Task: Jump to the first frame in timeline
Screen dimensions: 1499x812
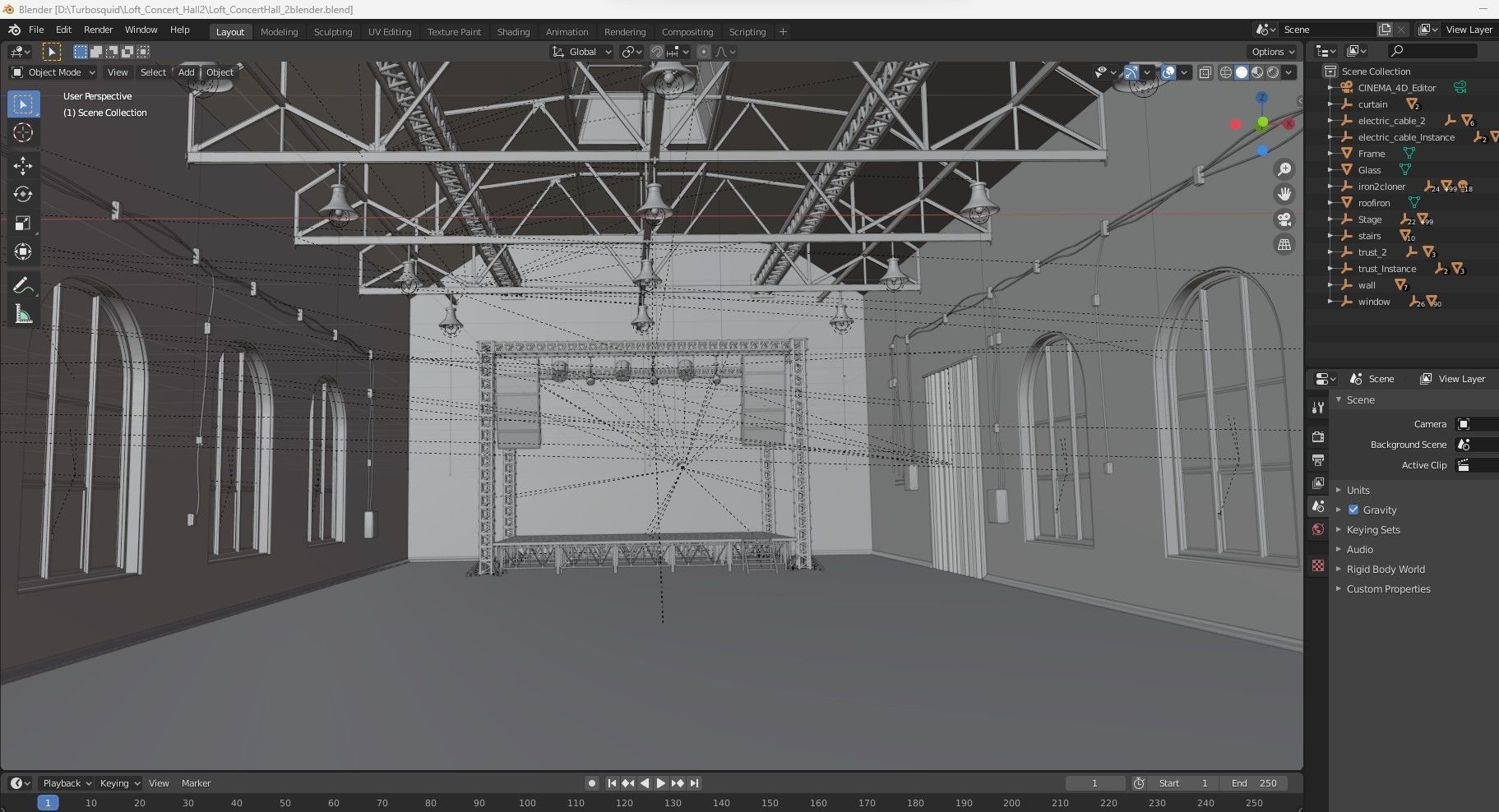Action: (x=612, y=783)
